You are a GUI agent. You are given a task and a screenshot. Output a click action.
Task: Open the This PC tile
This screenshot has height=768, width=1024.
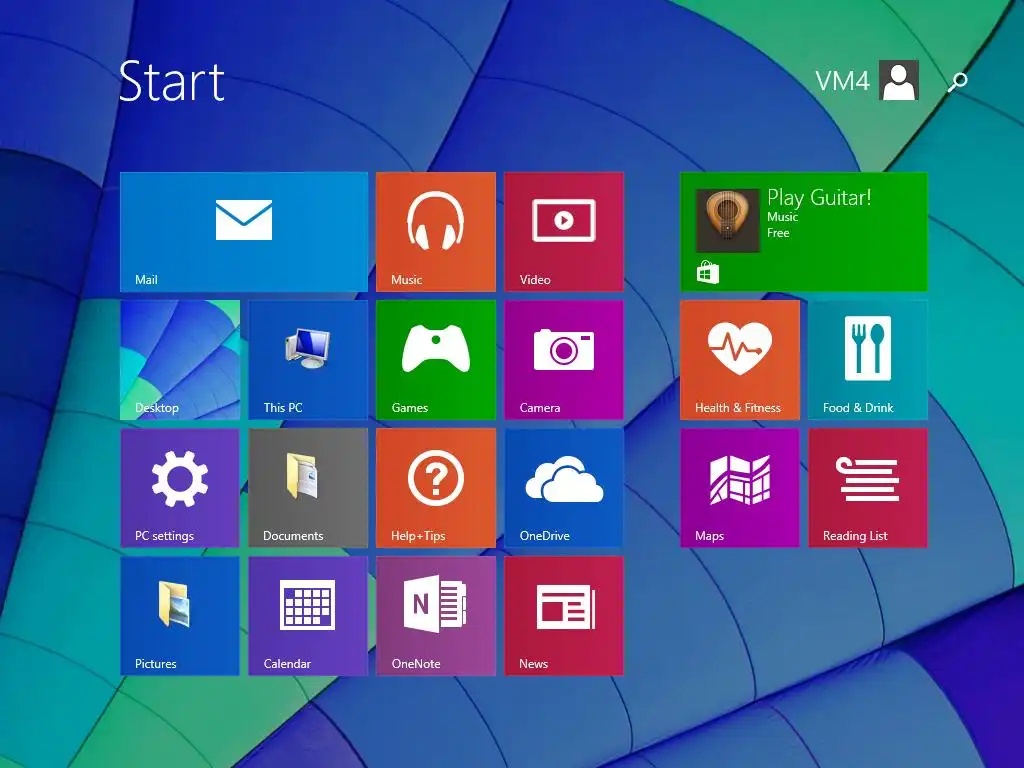tap(308, 360)
